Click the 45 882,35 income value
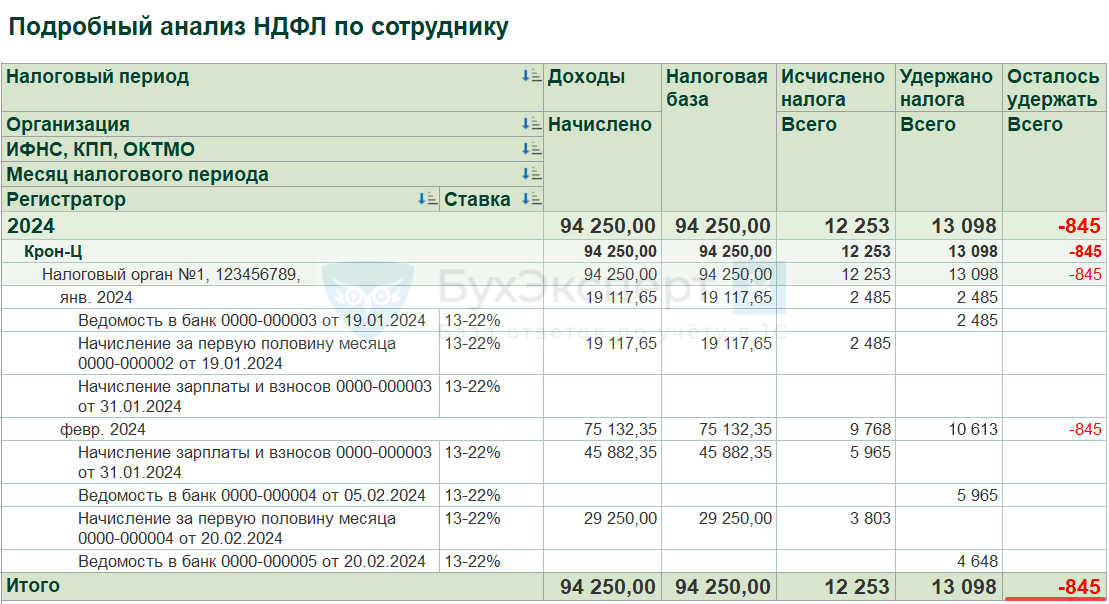The height and width of the screenshot is (604, 1109). [x=620, y=453]
